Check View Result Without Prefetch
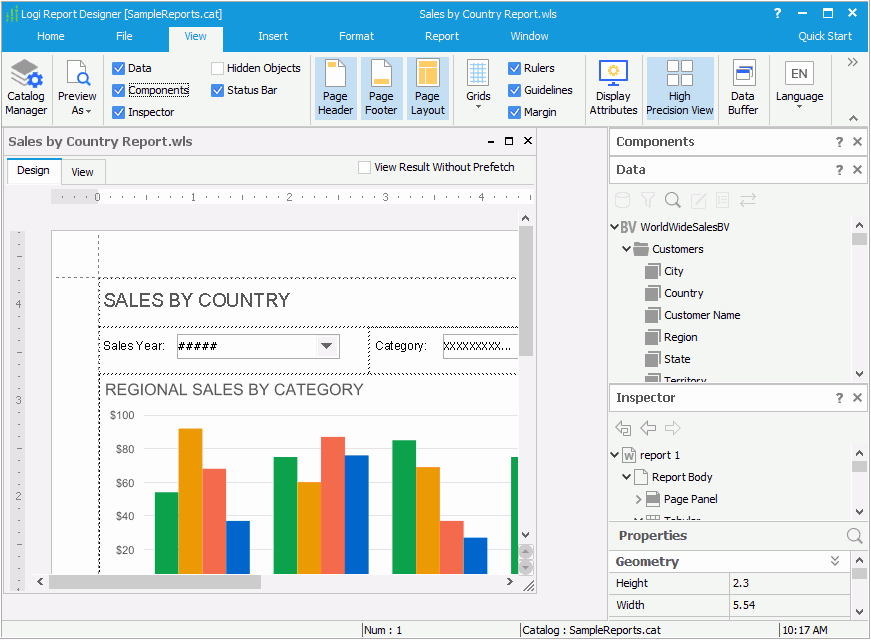This screenshot has width=871, height=640. pos(365,168)
